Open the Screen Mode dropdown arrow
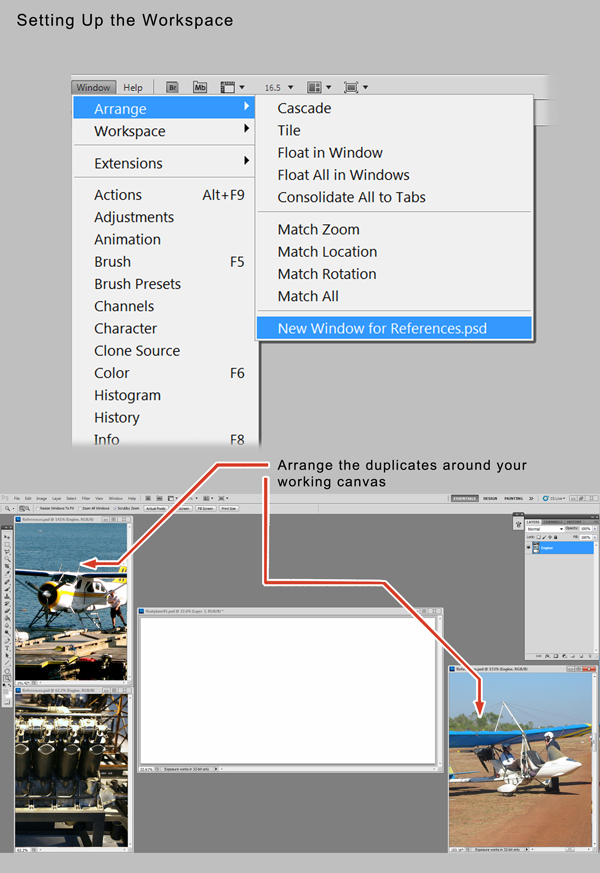600x873 pixels. point(366,87)
